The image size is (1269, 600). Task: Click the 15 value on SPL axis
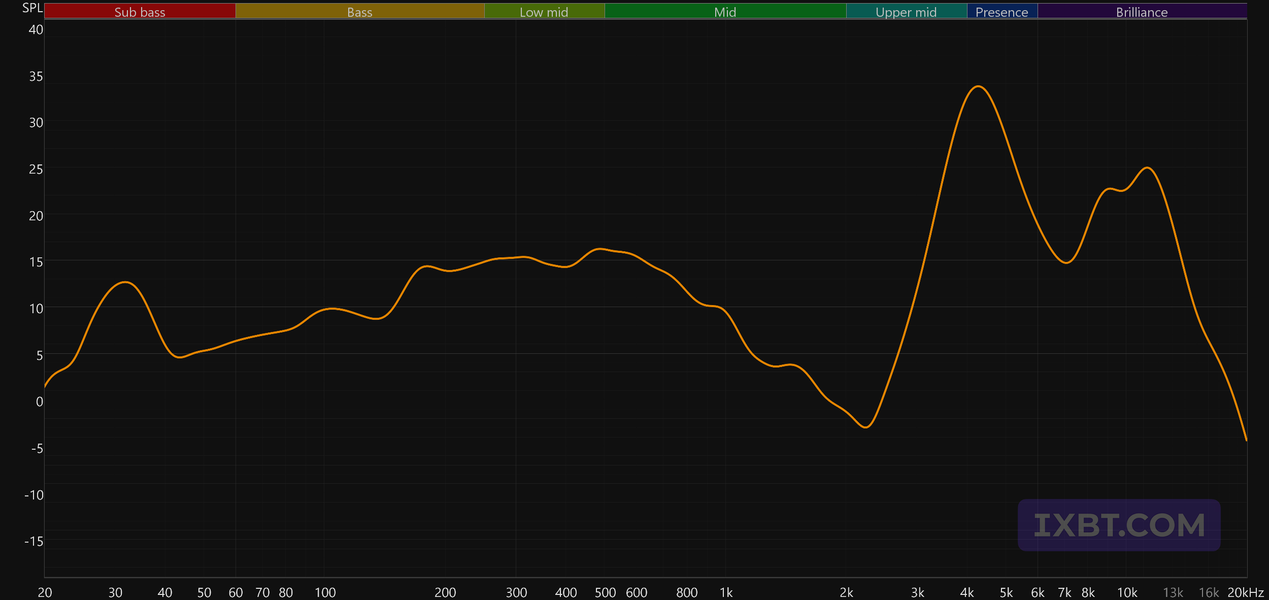36,262
